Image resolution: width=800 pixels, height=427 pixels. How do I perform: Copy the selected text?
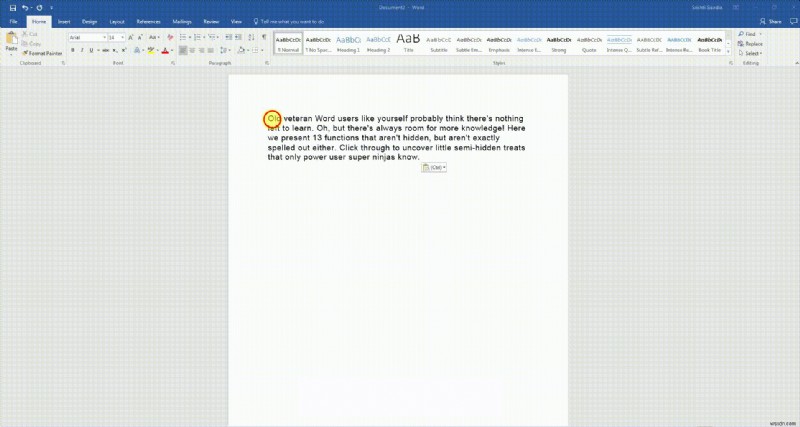pyautogui.click(x=31, y=44)
